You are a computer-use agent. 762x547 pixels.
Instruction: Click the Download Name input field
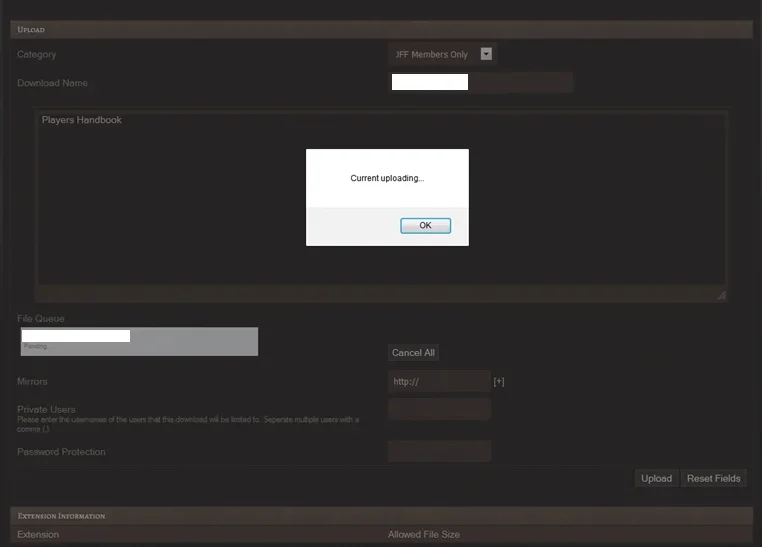(x=480, y=82)
